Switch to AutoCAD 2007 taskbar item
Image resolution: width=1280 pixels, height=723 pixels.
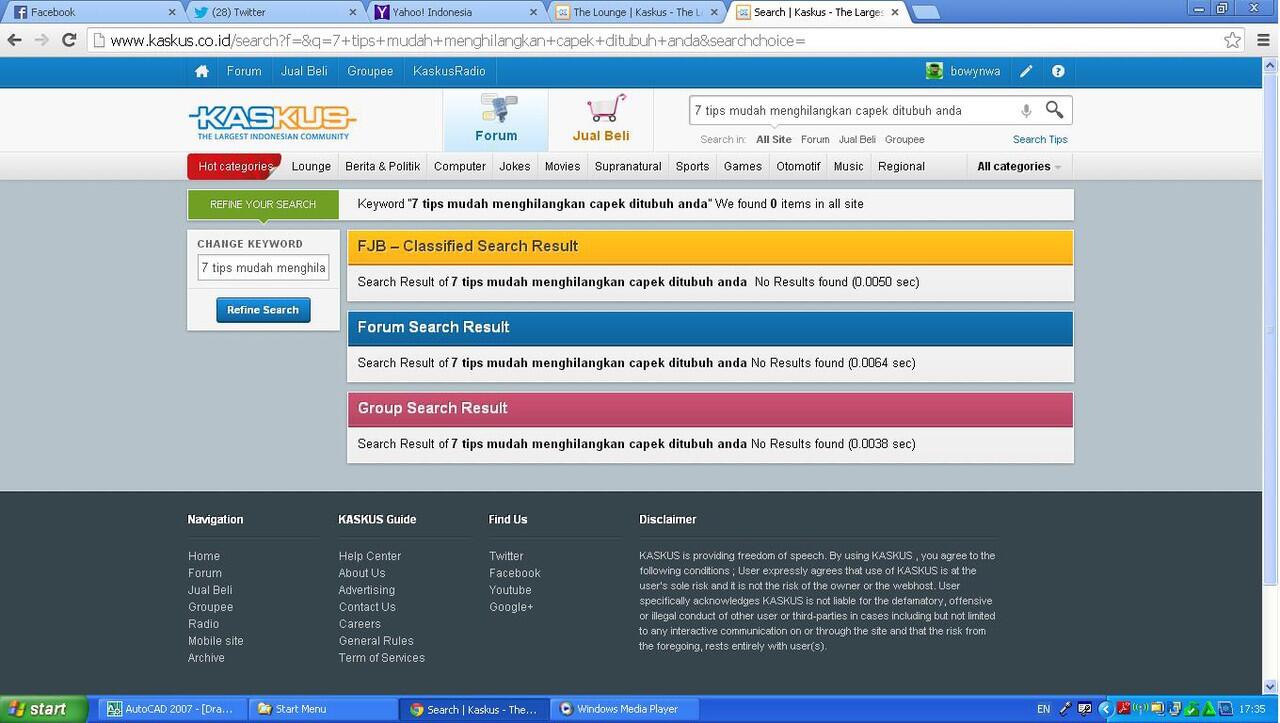(x=170, y=709)
